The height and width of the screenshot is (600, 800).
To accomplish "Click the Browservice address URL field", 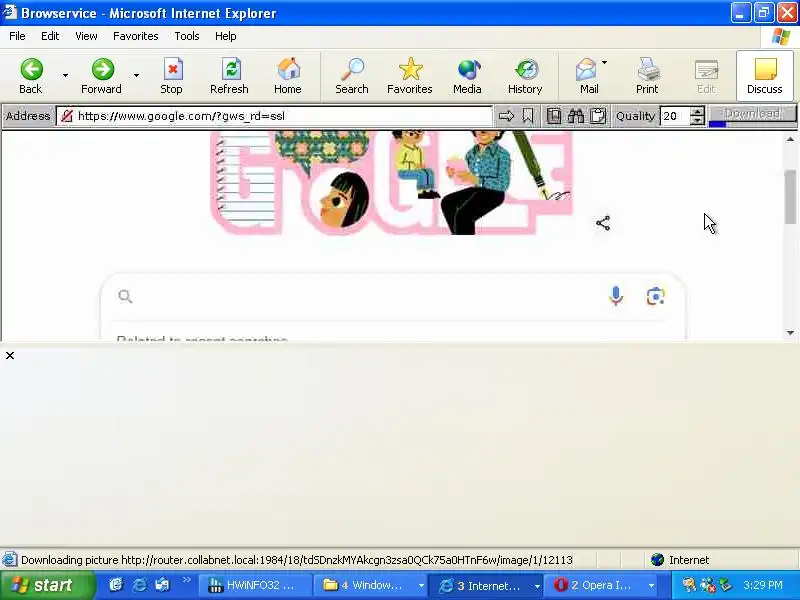I will [x=274, y=116].
